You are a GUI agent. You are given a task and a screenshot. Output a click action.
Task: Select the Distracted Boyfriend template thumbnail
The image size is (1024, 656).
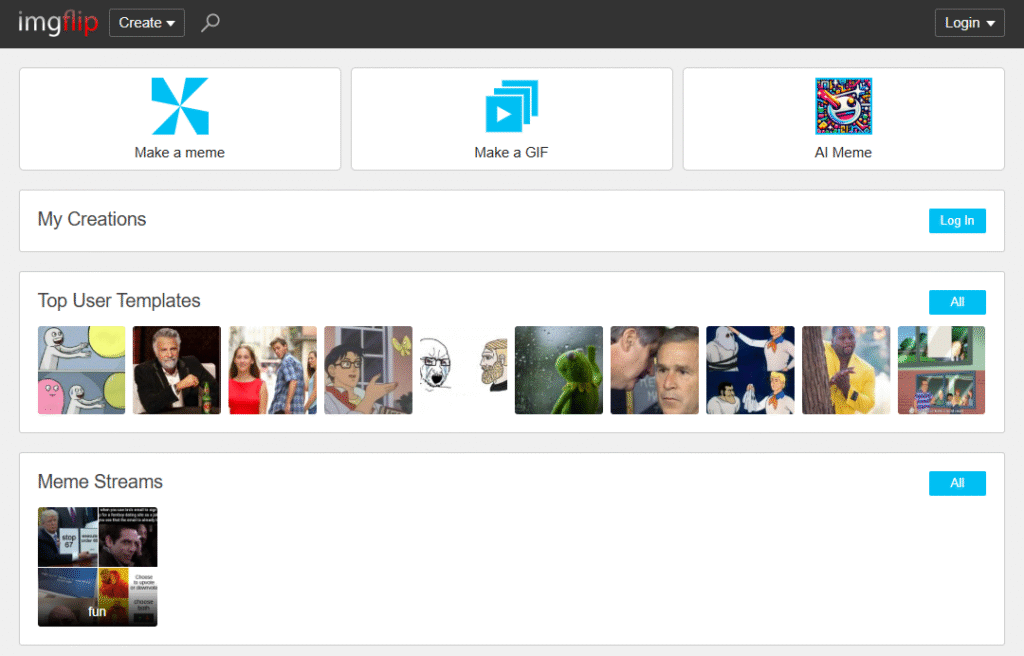(x=273, y=370)
